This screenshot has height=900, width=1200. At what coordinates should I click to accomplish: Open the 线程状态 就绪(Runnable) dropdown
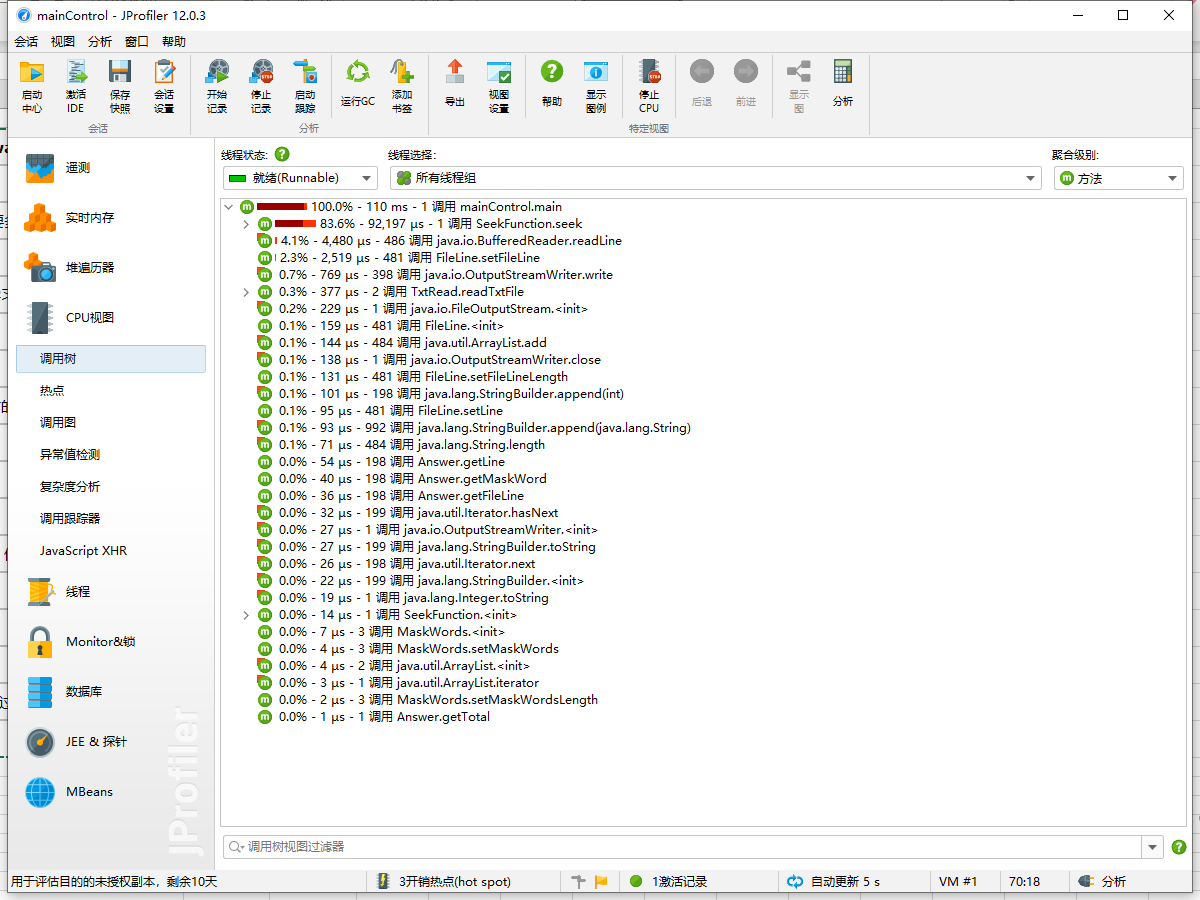click(300, 178)
